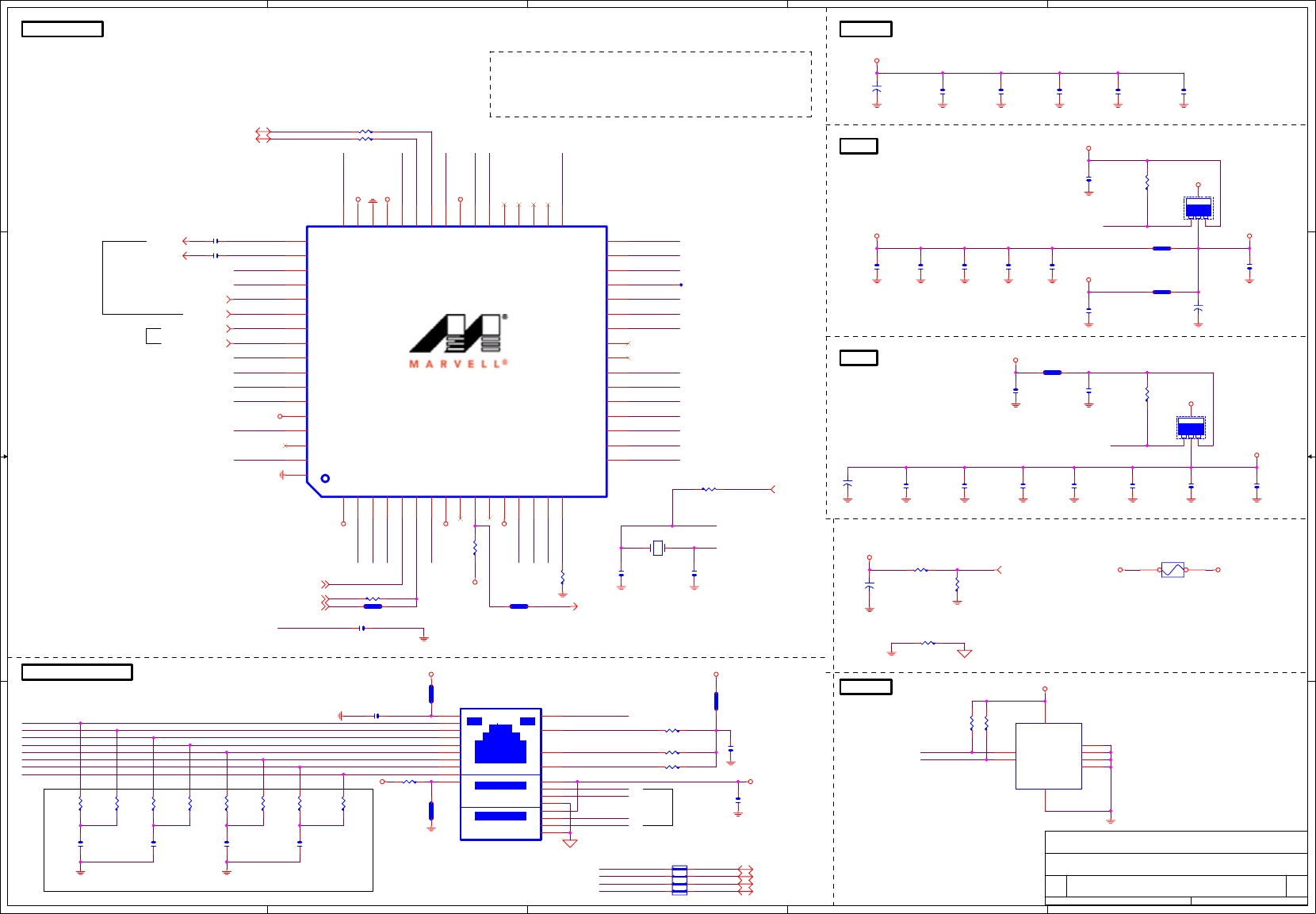Click the off-page arrow right of the crystal resistor
Screen dimensions: 1316x914
772,490
